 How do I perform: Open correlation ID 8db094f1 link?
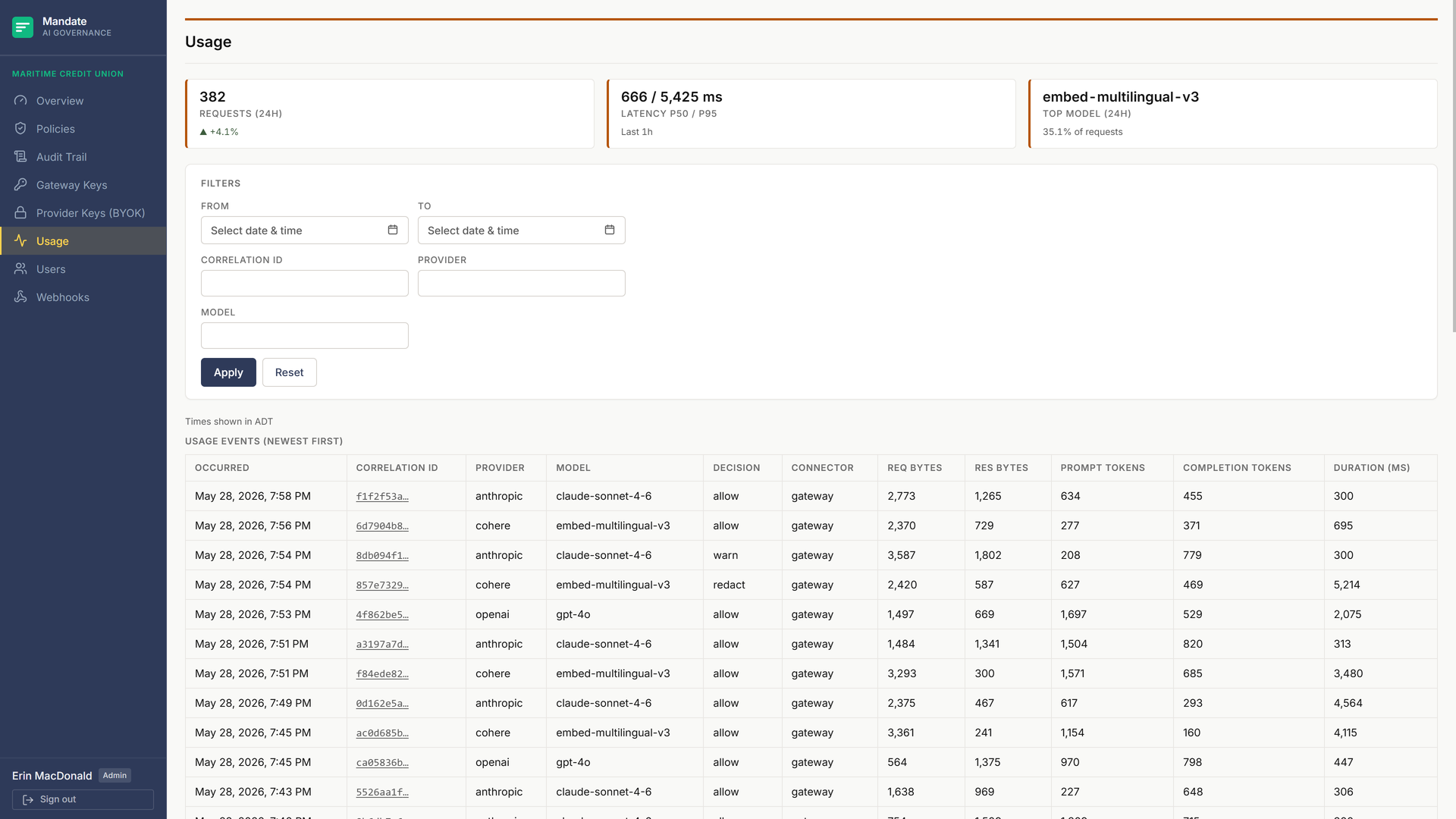click(x=382, y=556)
